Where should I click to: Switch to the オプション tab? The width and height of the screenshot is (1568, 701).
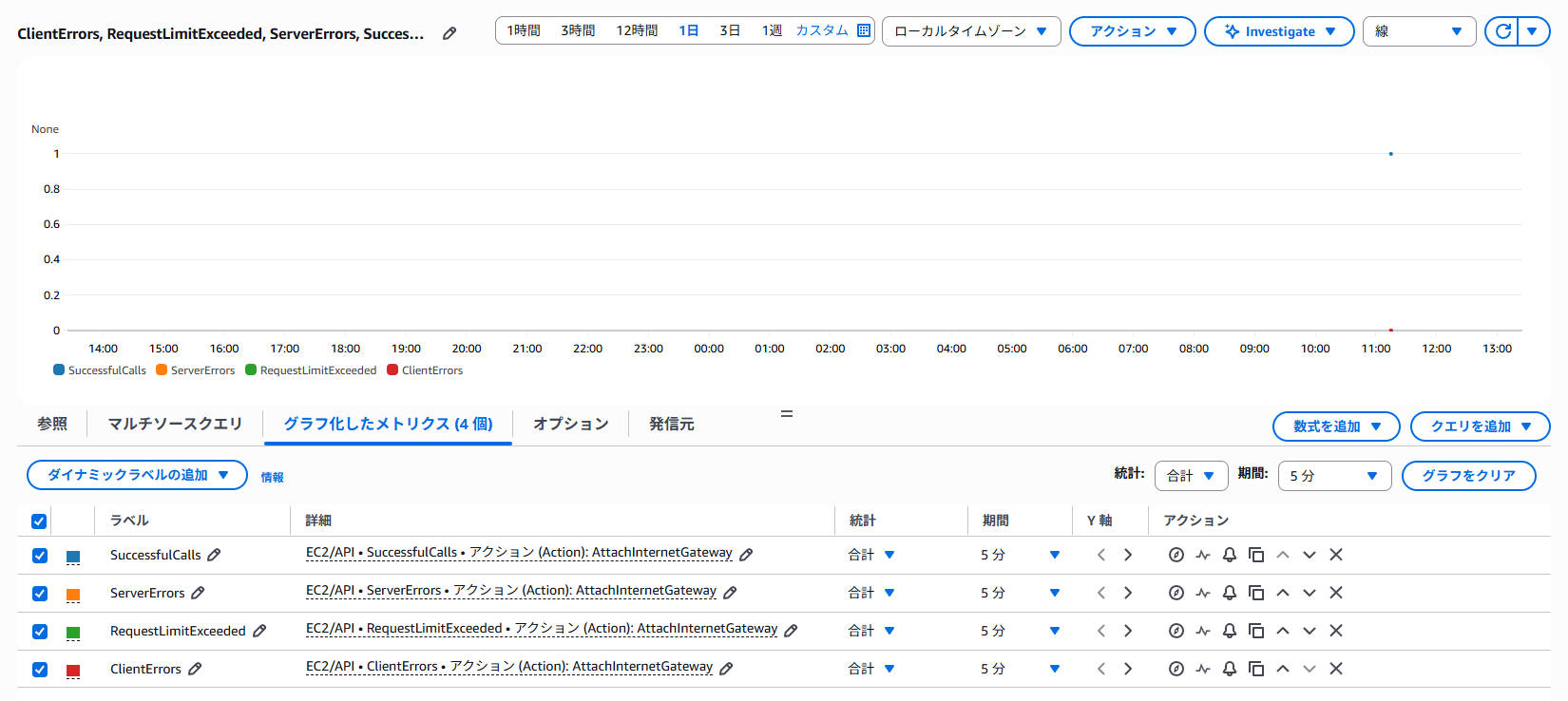(x=570, y=424)
